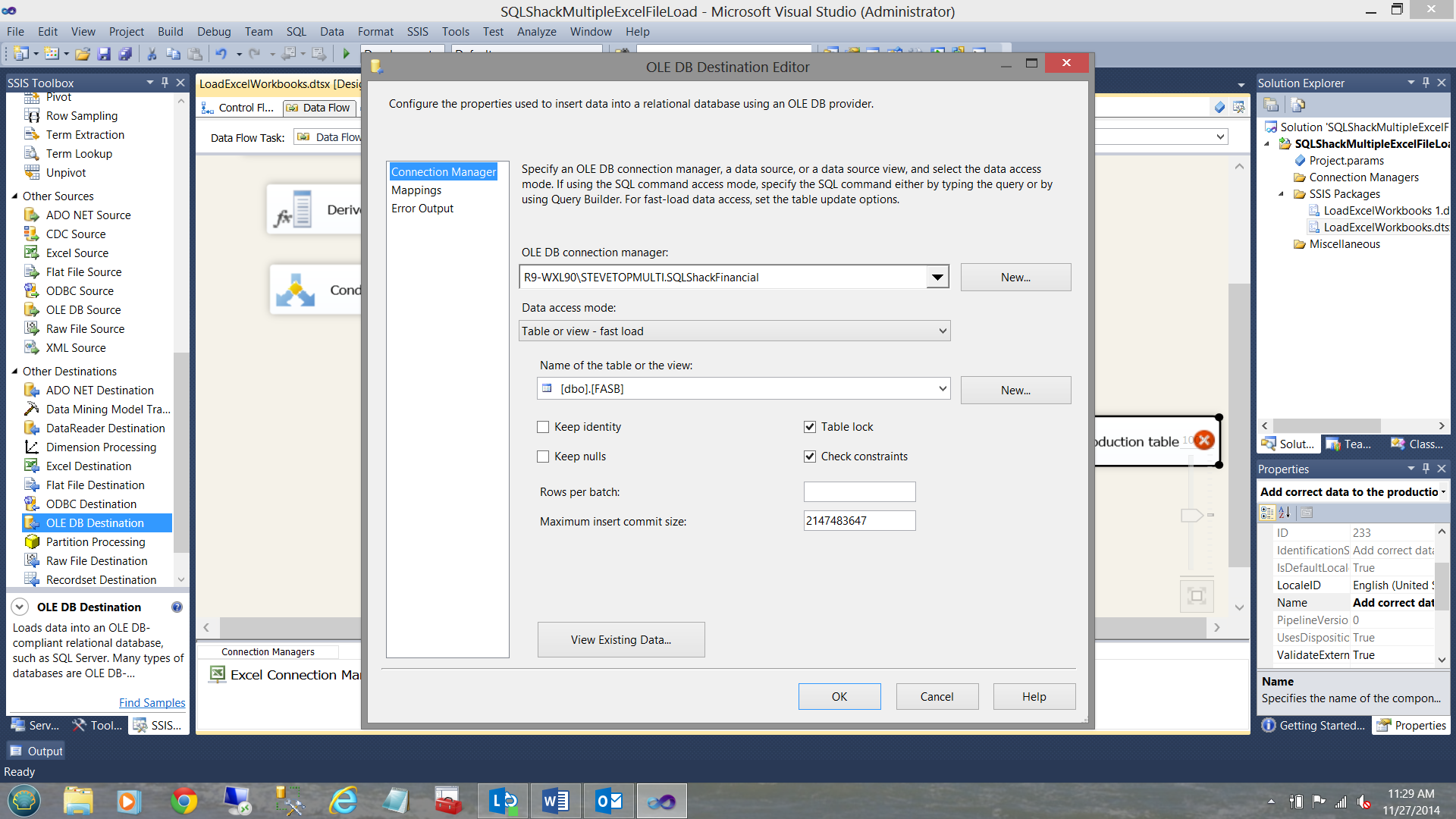Select Mappings page in editor
Image resolution: width=1456 pixels, height=819 pixels.
(416, 190)
